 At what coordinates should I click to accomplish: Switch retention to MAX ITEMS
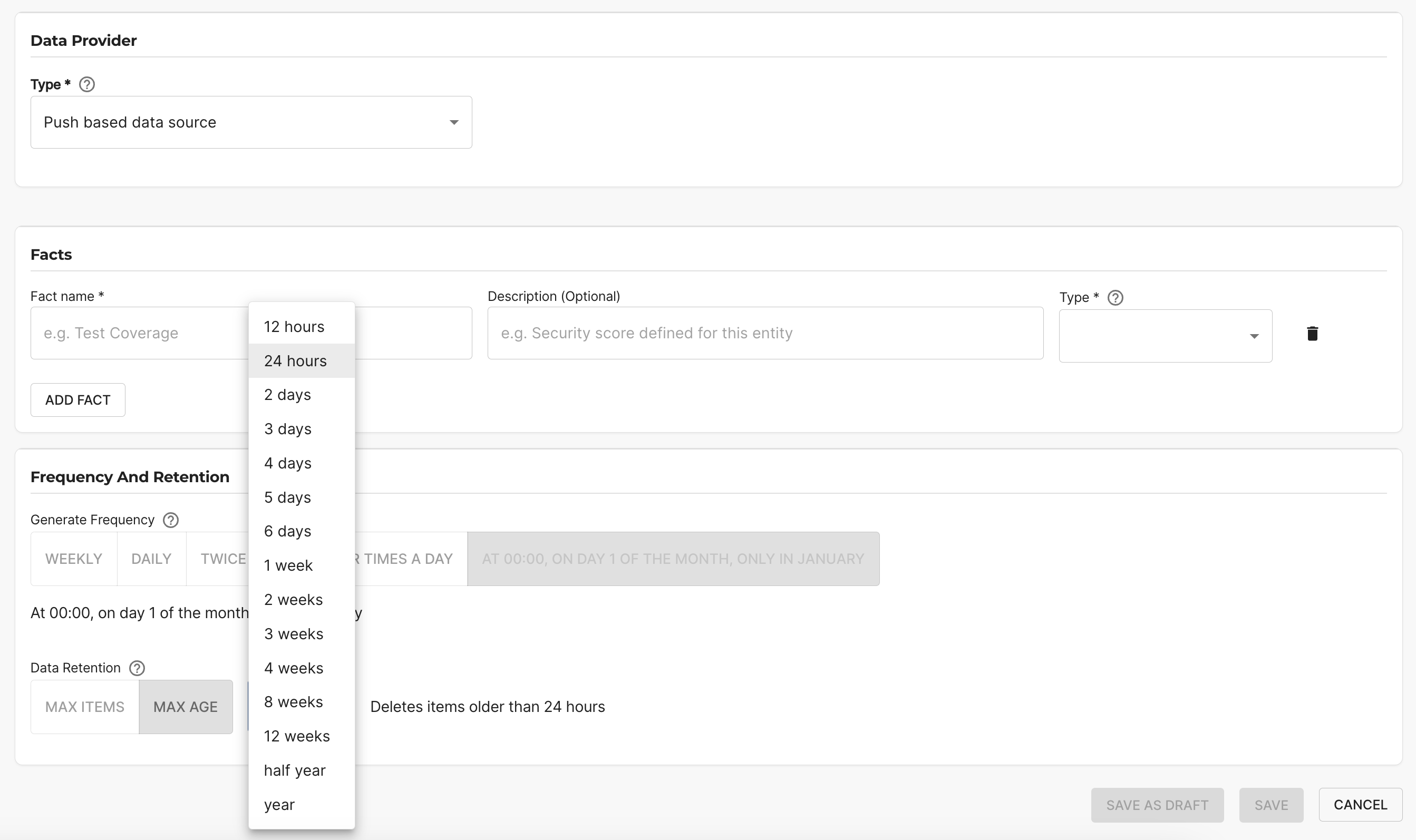click(84, 707)
